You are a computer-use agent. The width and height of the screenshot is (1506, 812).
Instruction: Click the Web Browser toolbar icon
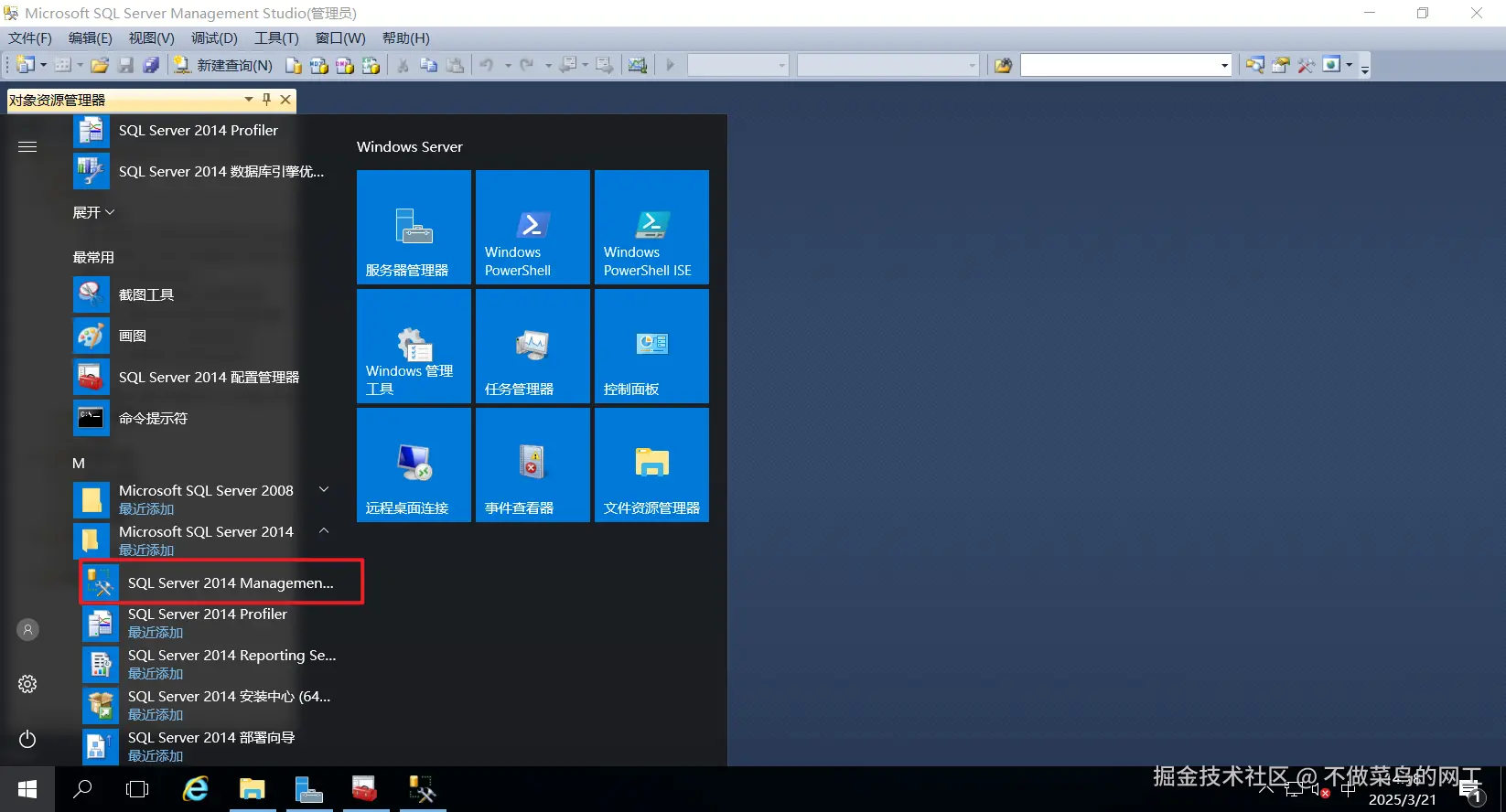click(1331, 64)
